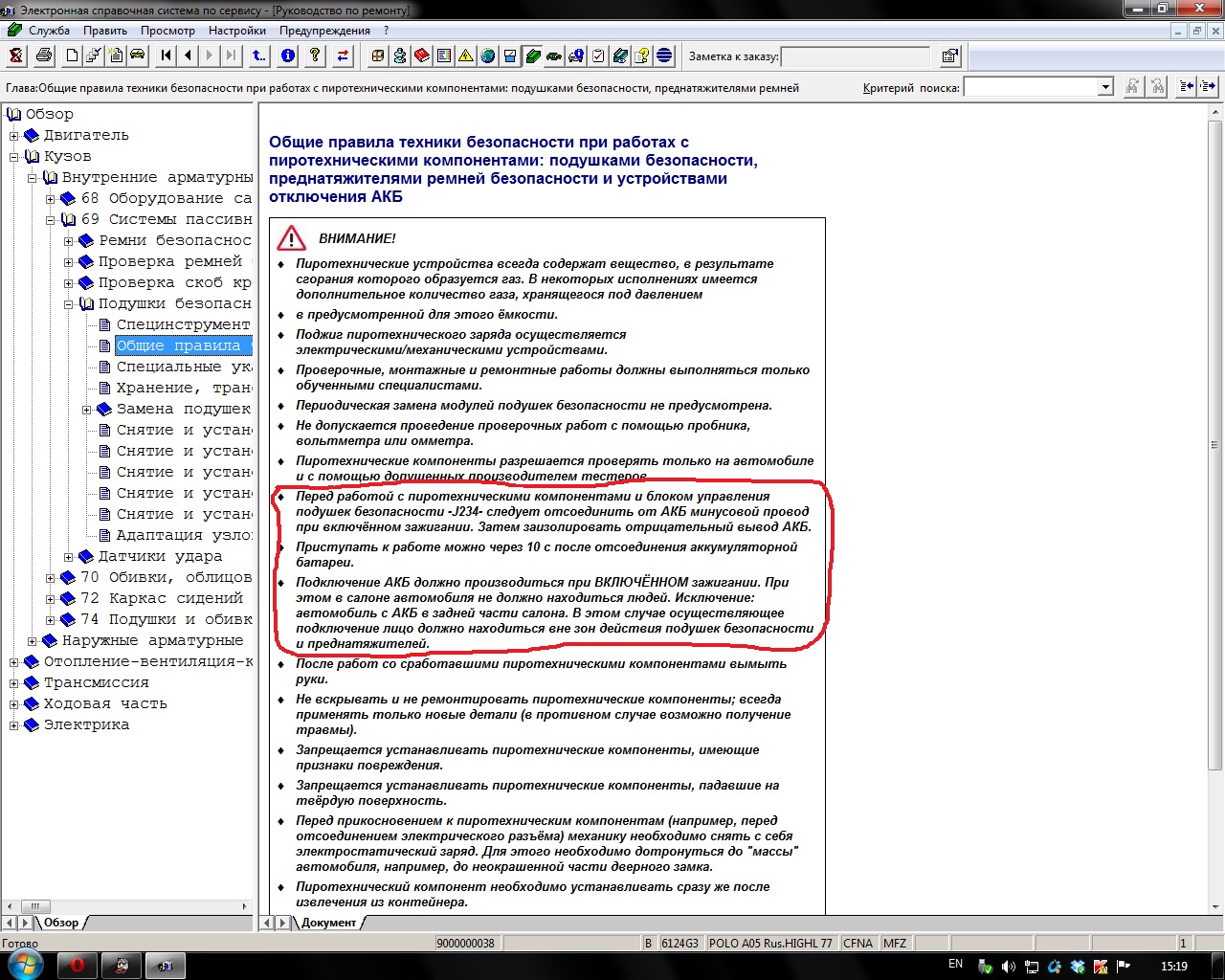Click the blue information icon

tap(288, 56)
